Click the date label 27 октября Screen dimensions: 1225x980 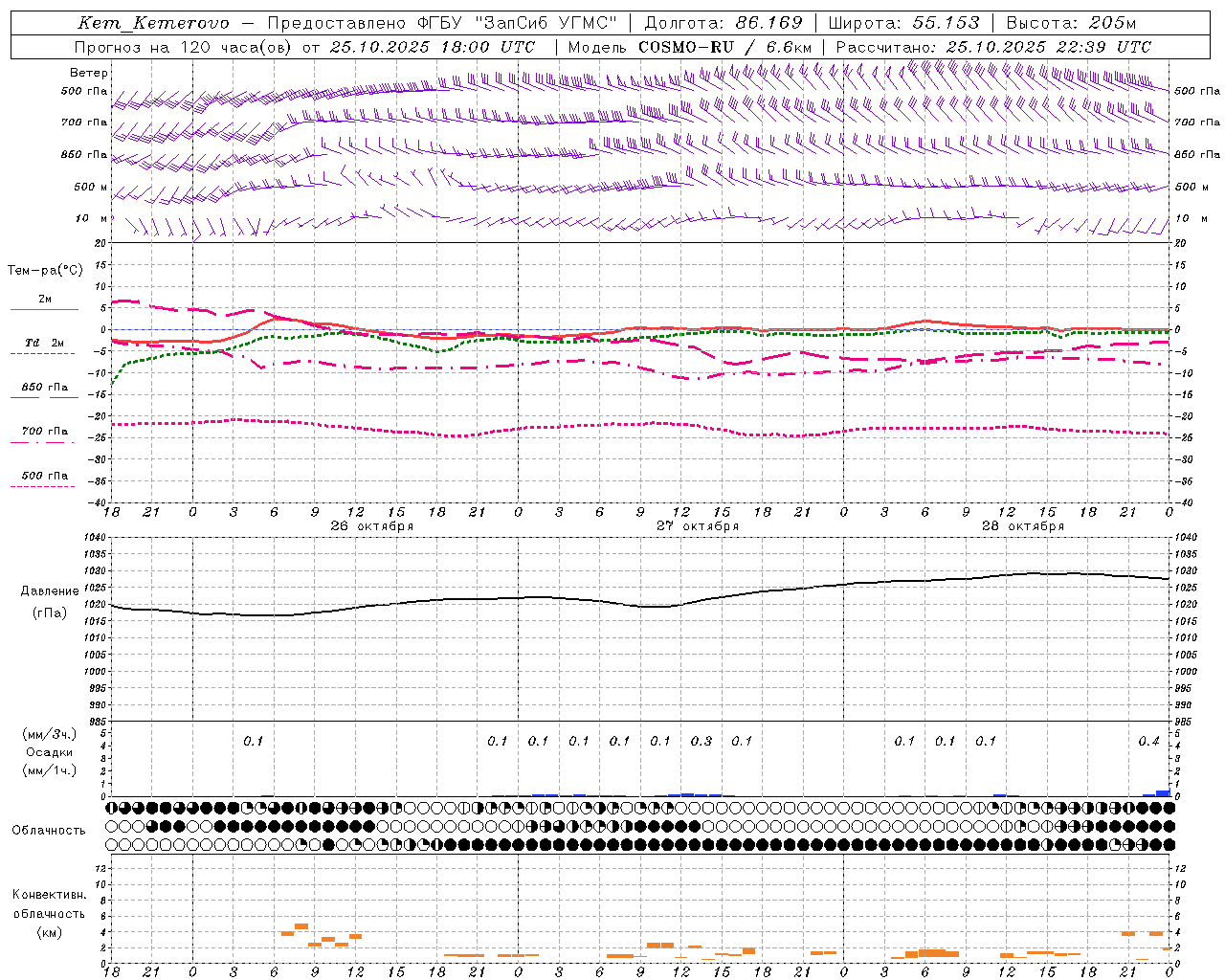(698, 526)
